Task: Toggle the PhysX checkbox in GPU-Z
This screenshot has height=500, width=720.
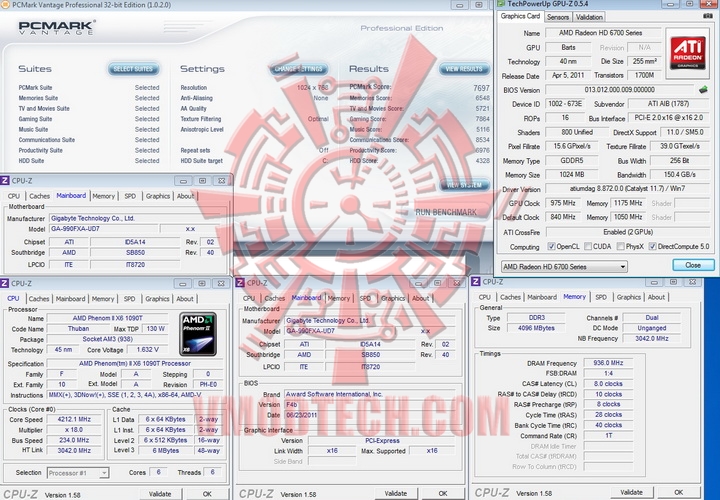Action: (621, 247)
